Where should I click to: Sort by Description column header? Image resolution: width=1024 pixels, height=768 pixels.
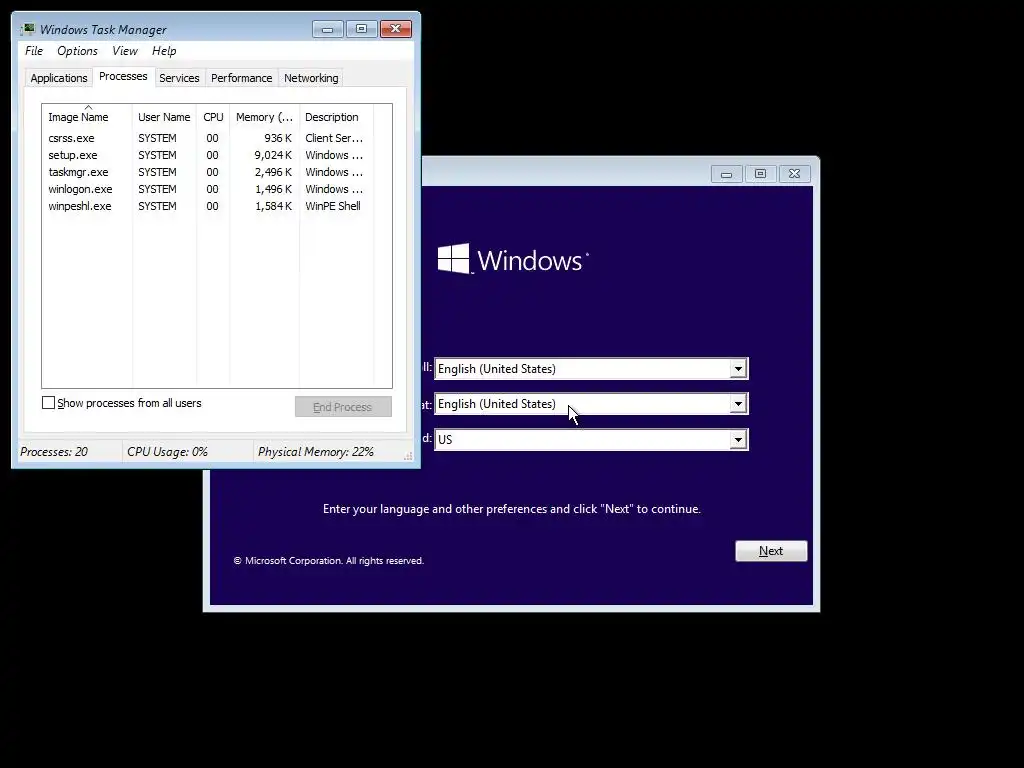click(x=336, y=117)
